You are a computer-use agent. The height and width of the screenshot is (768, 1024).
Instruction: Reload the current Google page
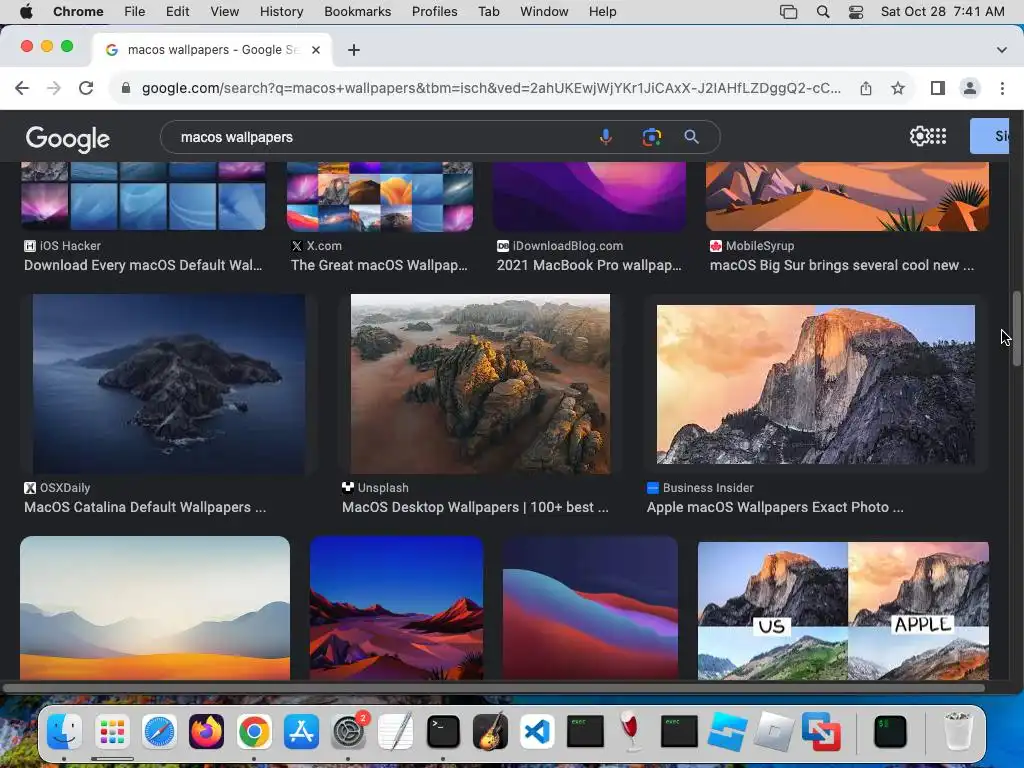pyautogui.click(x=86, y=88)
